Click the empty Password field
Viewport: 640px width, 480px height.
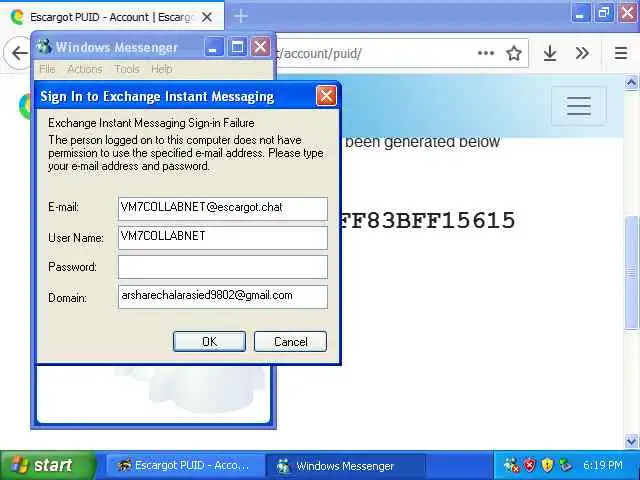[223, 267]
